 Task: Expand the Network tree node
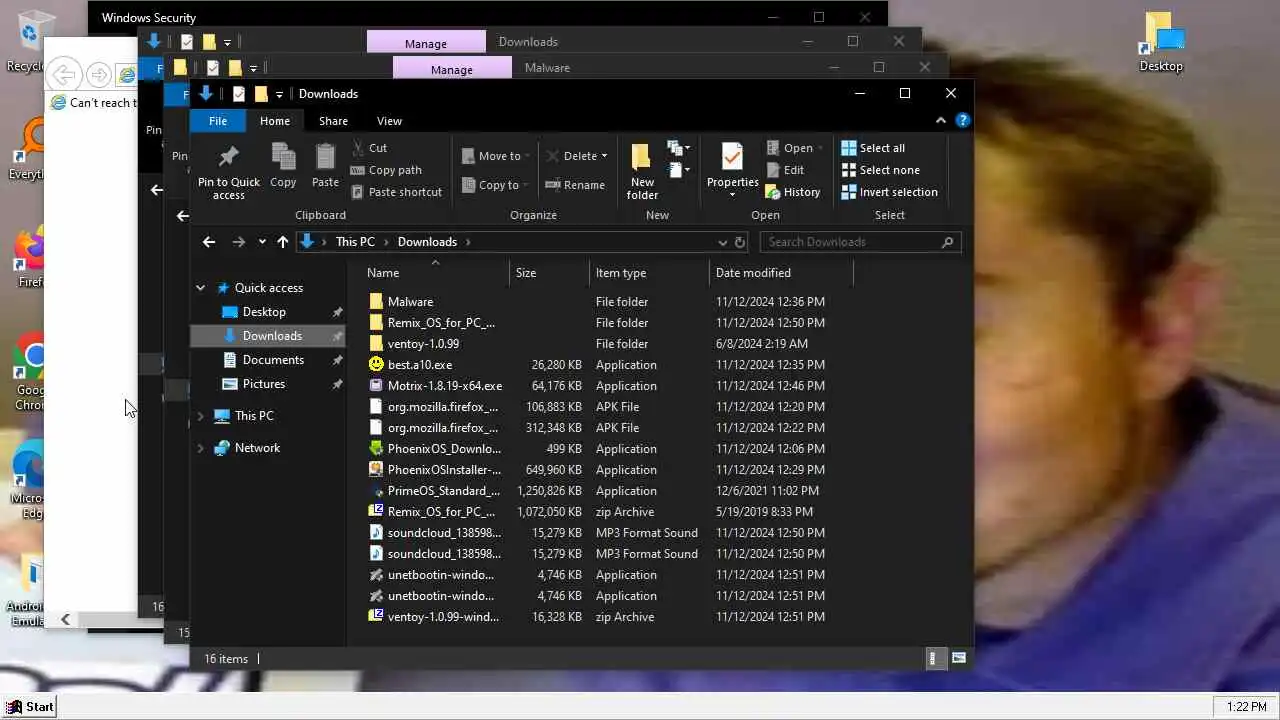coord(200,448)
